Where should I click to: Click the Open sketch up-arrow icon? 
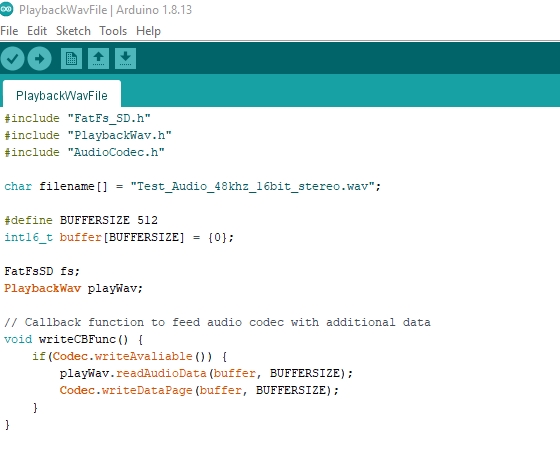coord(99,59)
